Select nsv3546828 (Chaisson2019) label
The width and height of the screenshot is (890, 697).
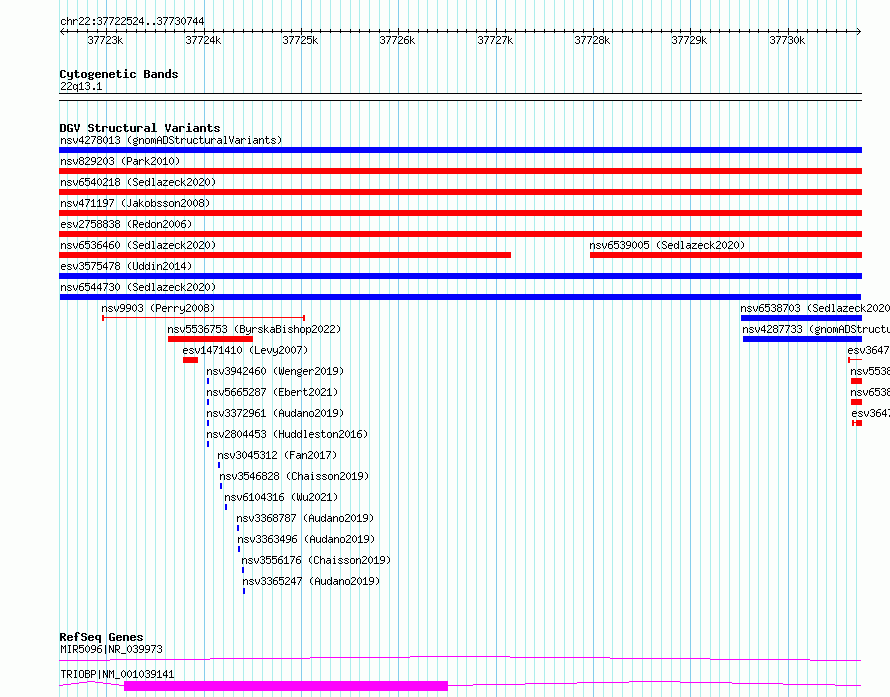294,476
